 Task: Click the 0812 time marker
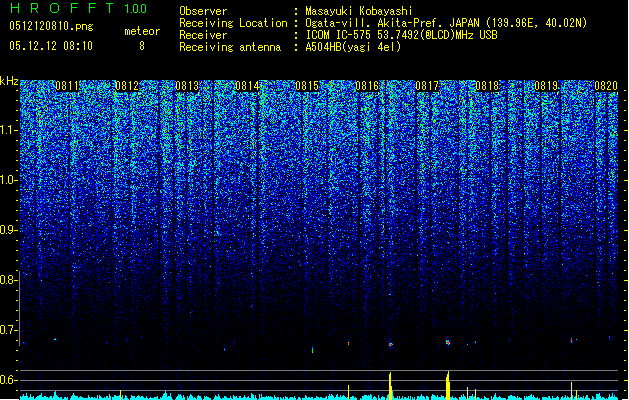tap(127, 86)
